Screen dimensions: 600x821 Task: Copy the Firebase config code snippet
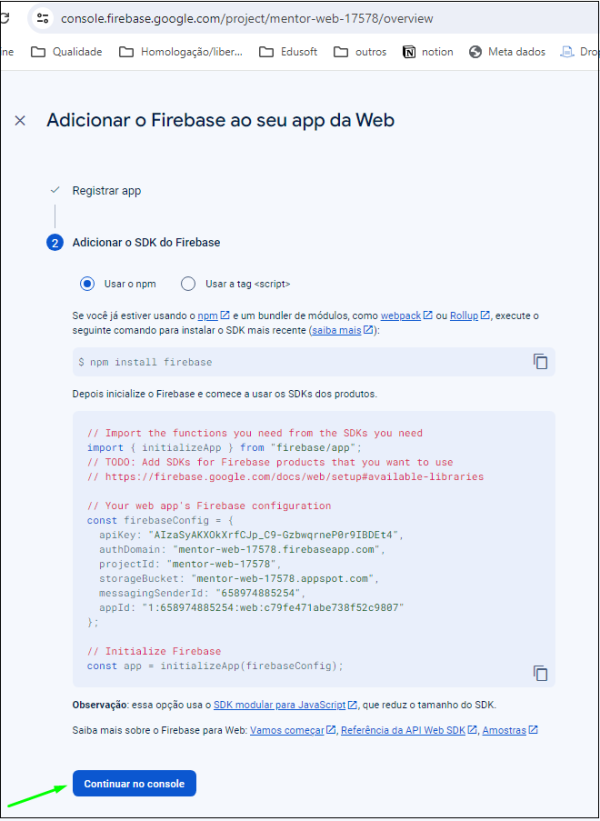pos(540,673)
